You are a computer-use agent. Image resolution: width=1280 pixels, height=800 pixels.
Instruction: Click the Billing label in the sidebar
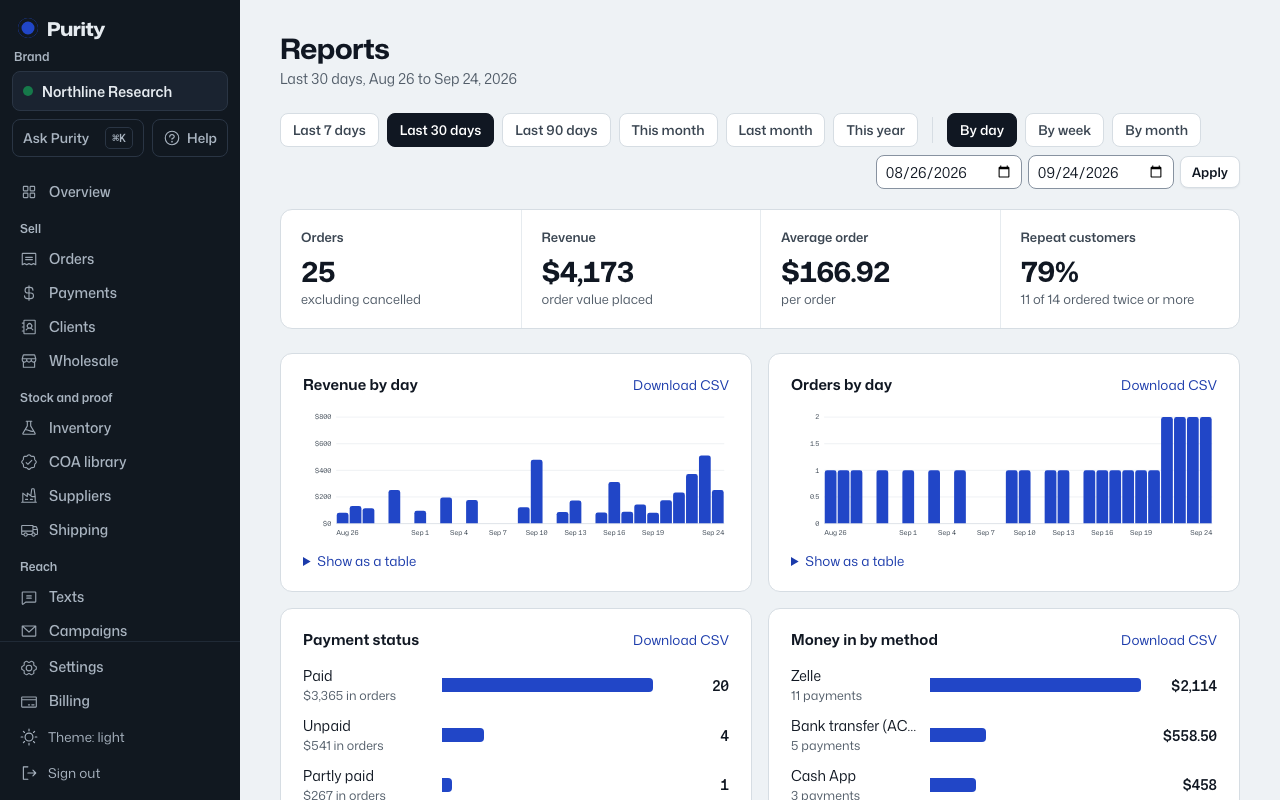[x=69, y=701]
